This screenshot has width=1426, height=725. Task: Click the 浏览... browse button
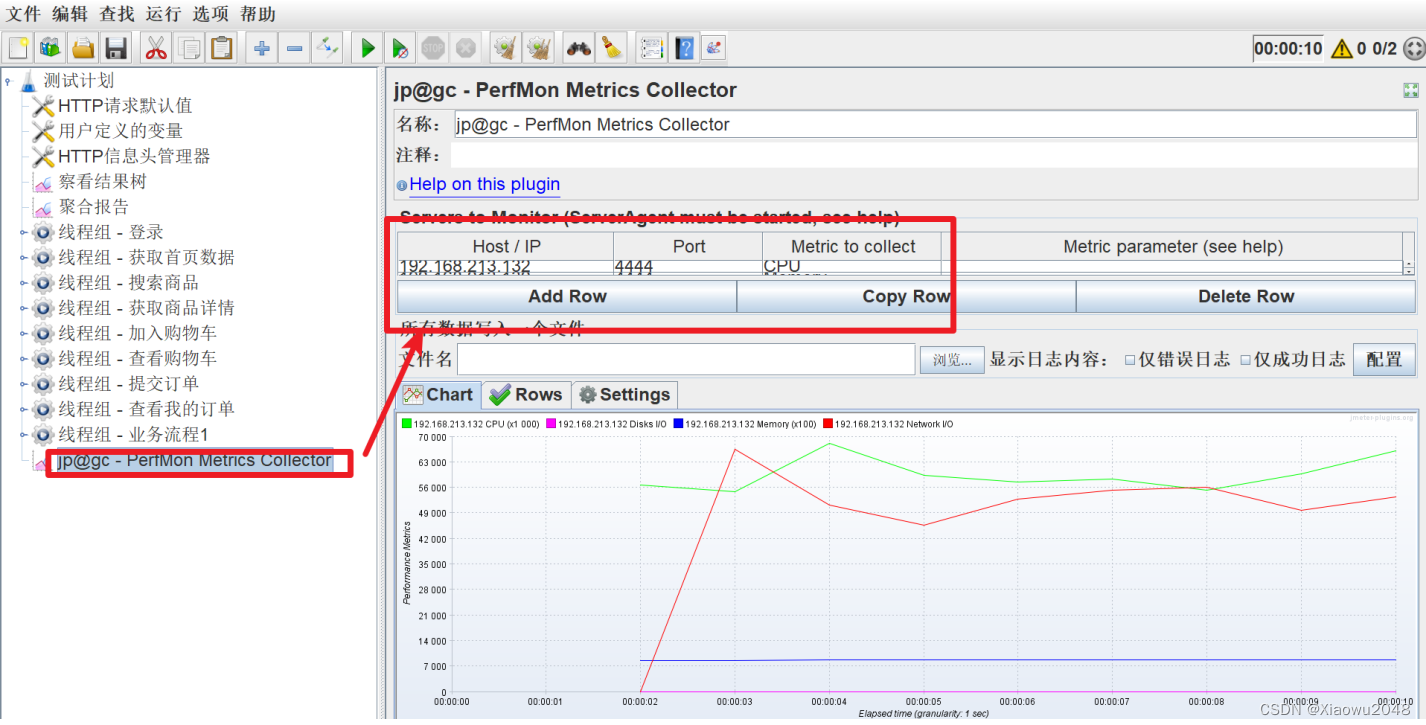pos(952,360)
